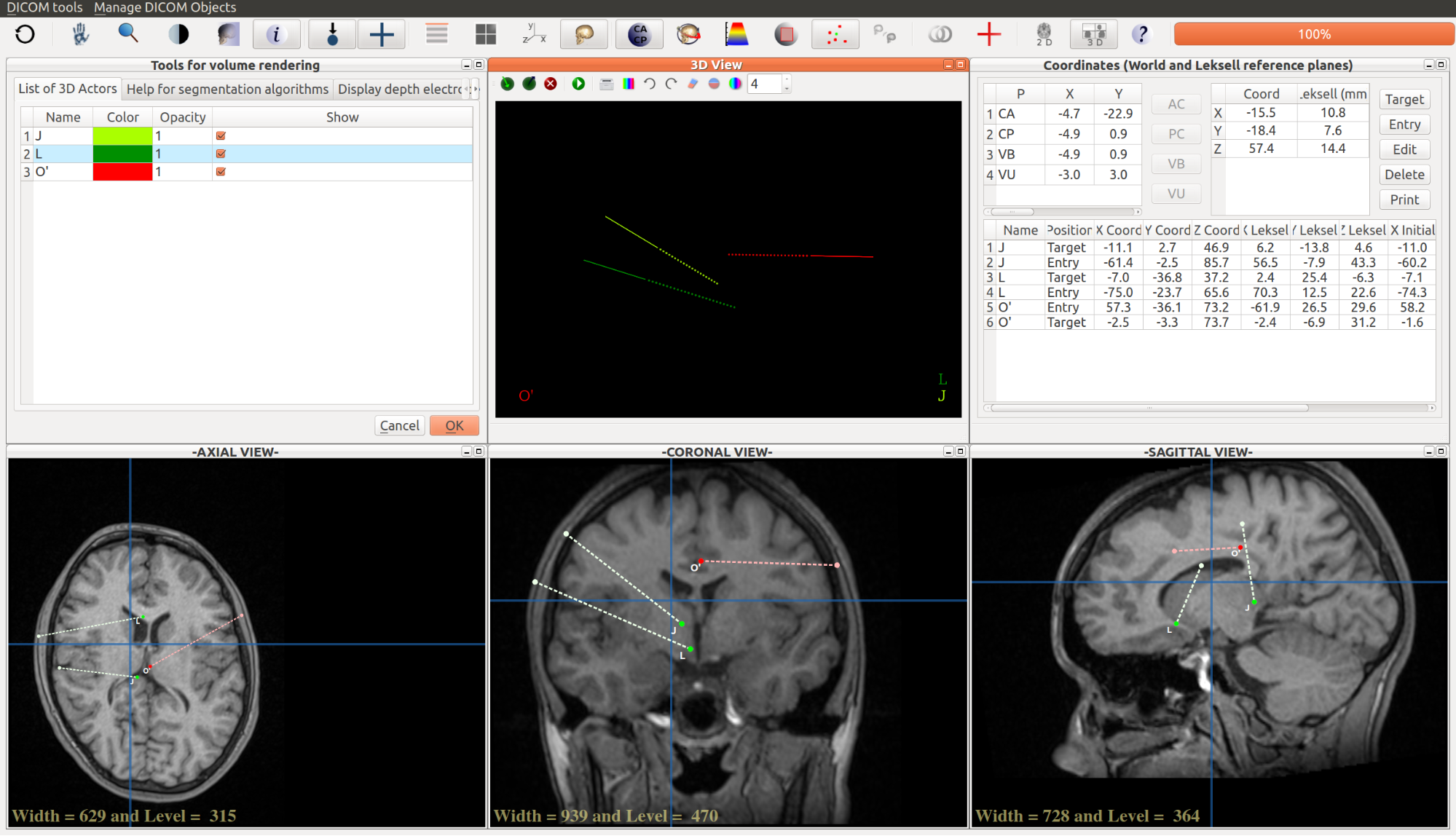This screenshot has width=1456, height=836.
Task: Click the red scattered dots icon
Action: (x=835, y=34)
